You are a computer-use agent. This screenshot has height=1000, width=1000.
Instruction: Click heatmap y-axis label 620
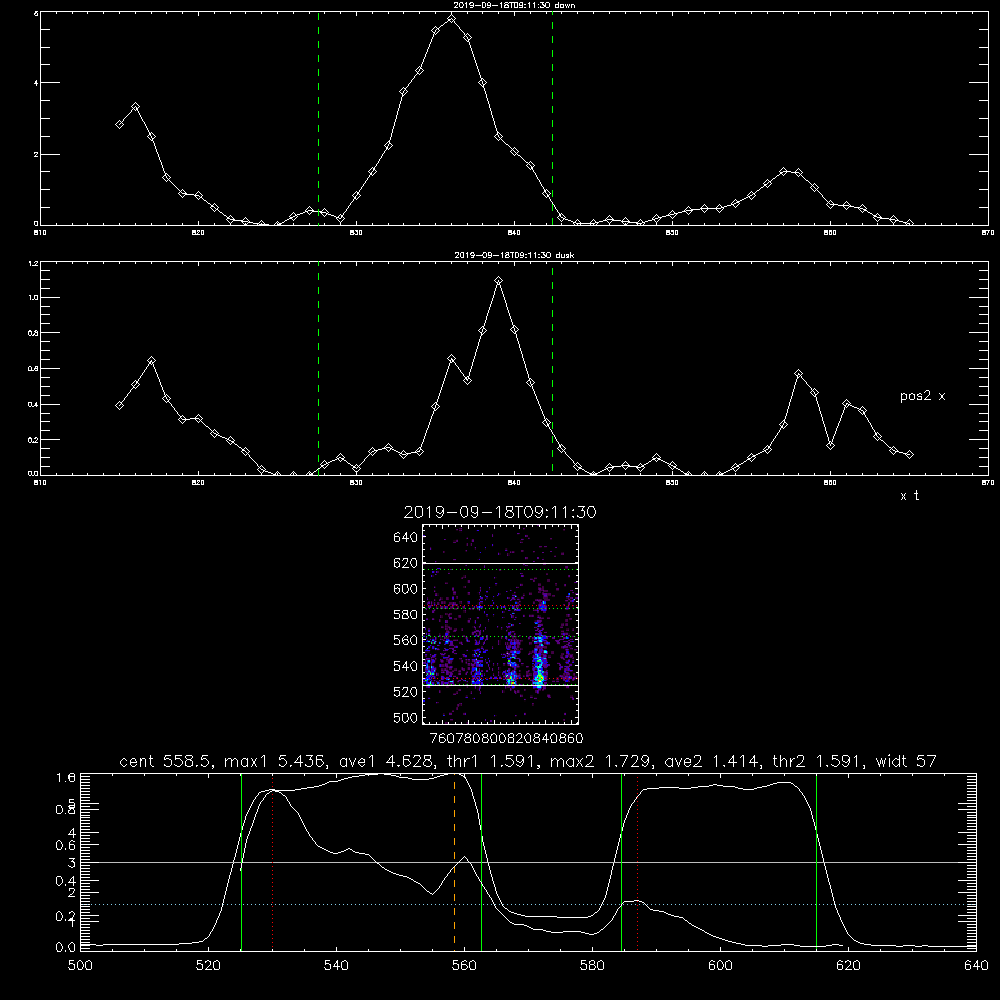[406, 563]
